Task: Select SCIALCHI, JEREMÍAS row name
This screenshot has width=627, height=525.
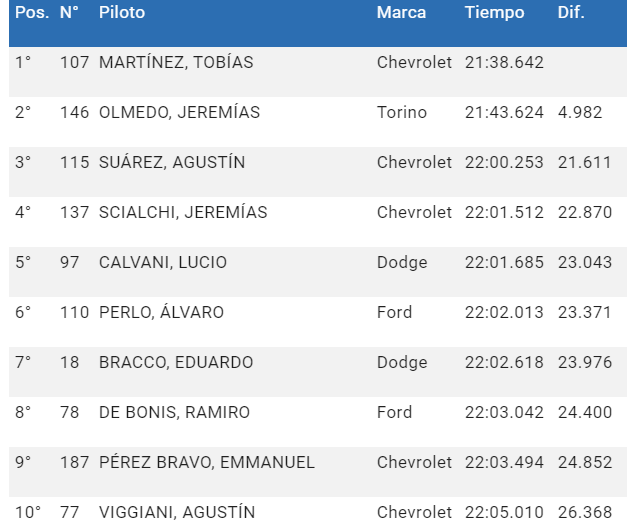Action: pyautogui.click(x=183, y=212)
